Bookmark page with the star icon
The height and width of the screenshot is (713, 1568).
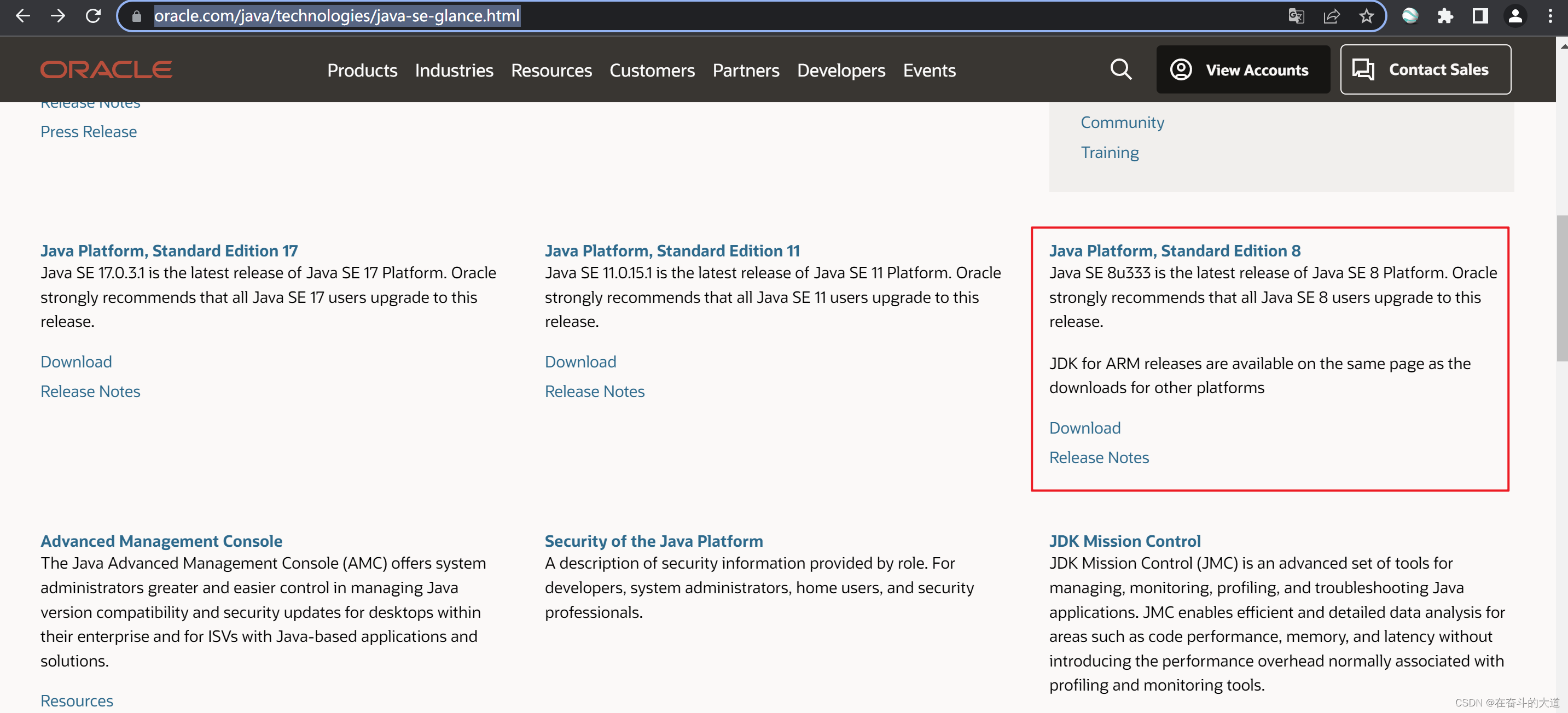pyautogui.click(x=1367, y=16)
